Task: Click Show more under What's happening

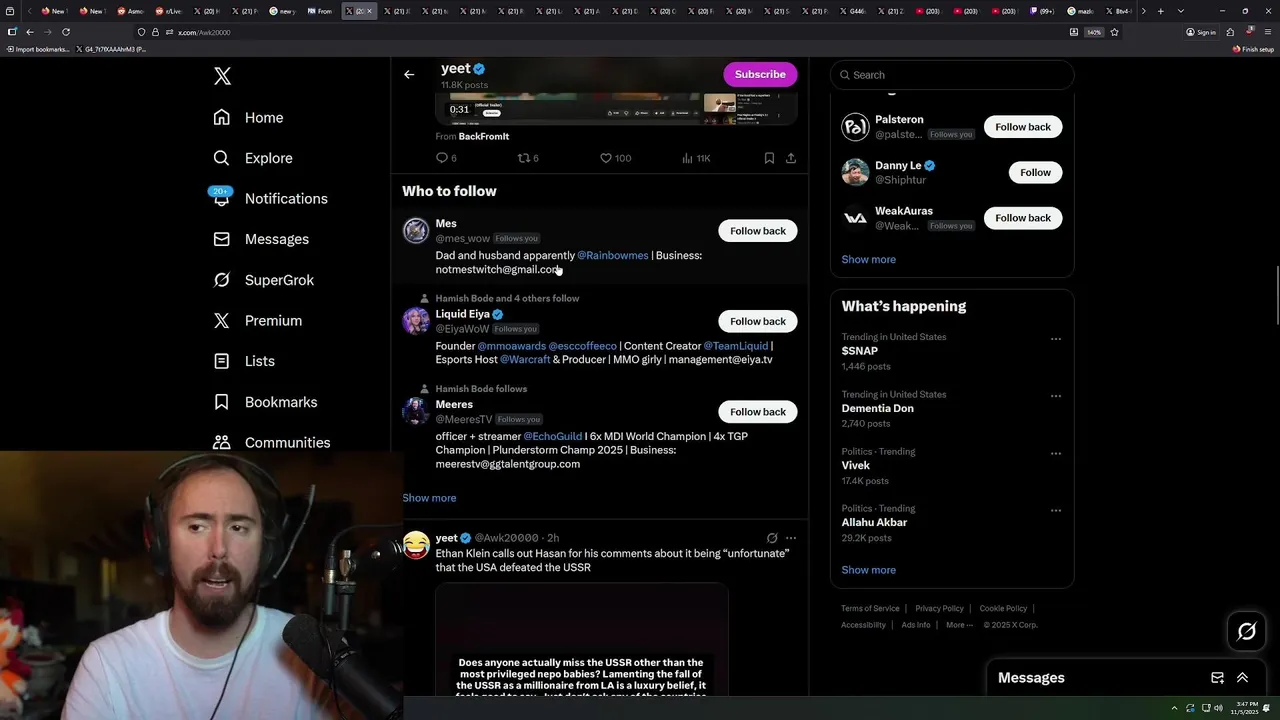Action: 868,570
